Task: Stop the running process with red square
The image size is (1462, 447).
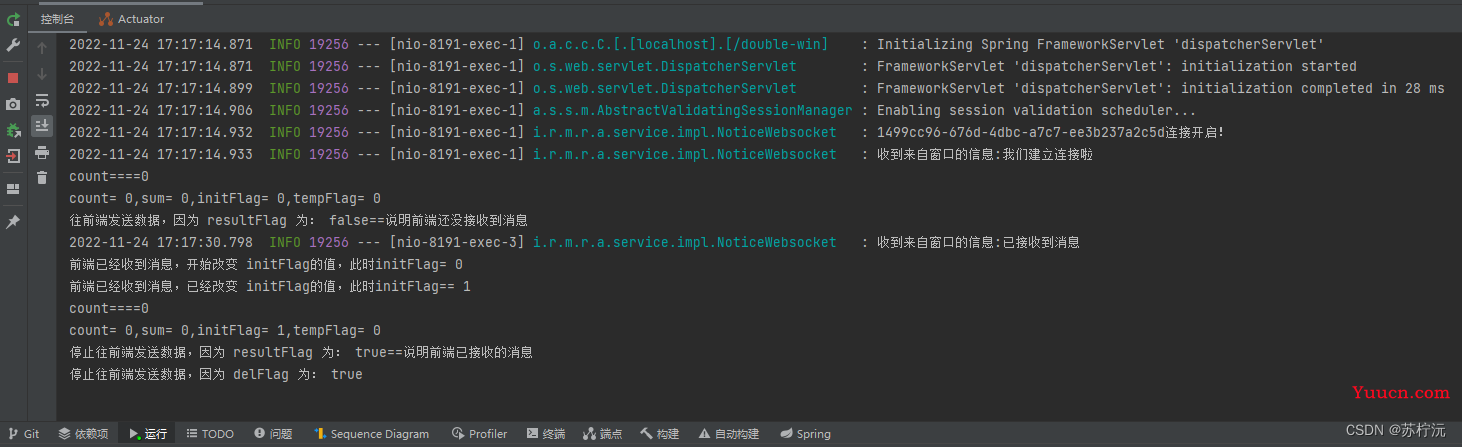Action: coord(13,78)
